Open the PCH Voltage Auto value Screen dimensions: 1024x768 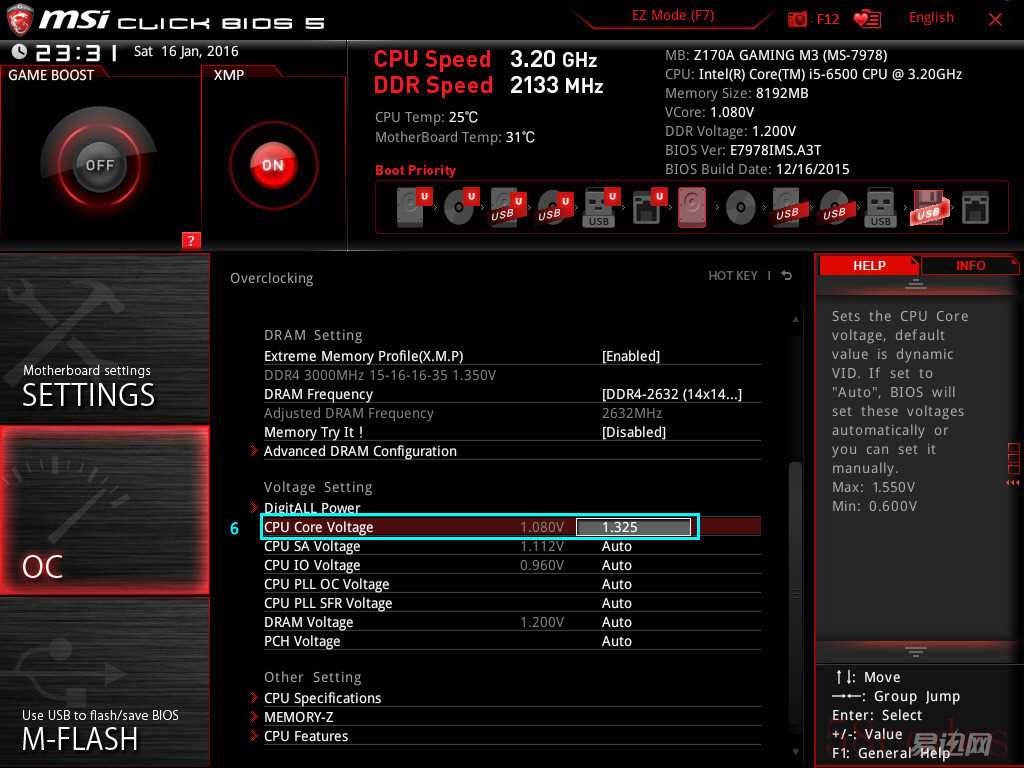point(616,641)
